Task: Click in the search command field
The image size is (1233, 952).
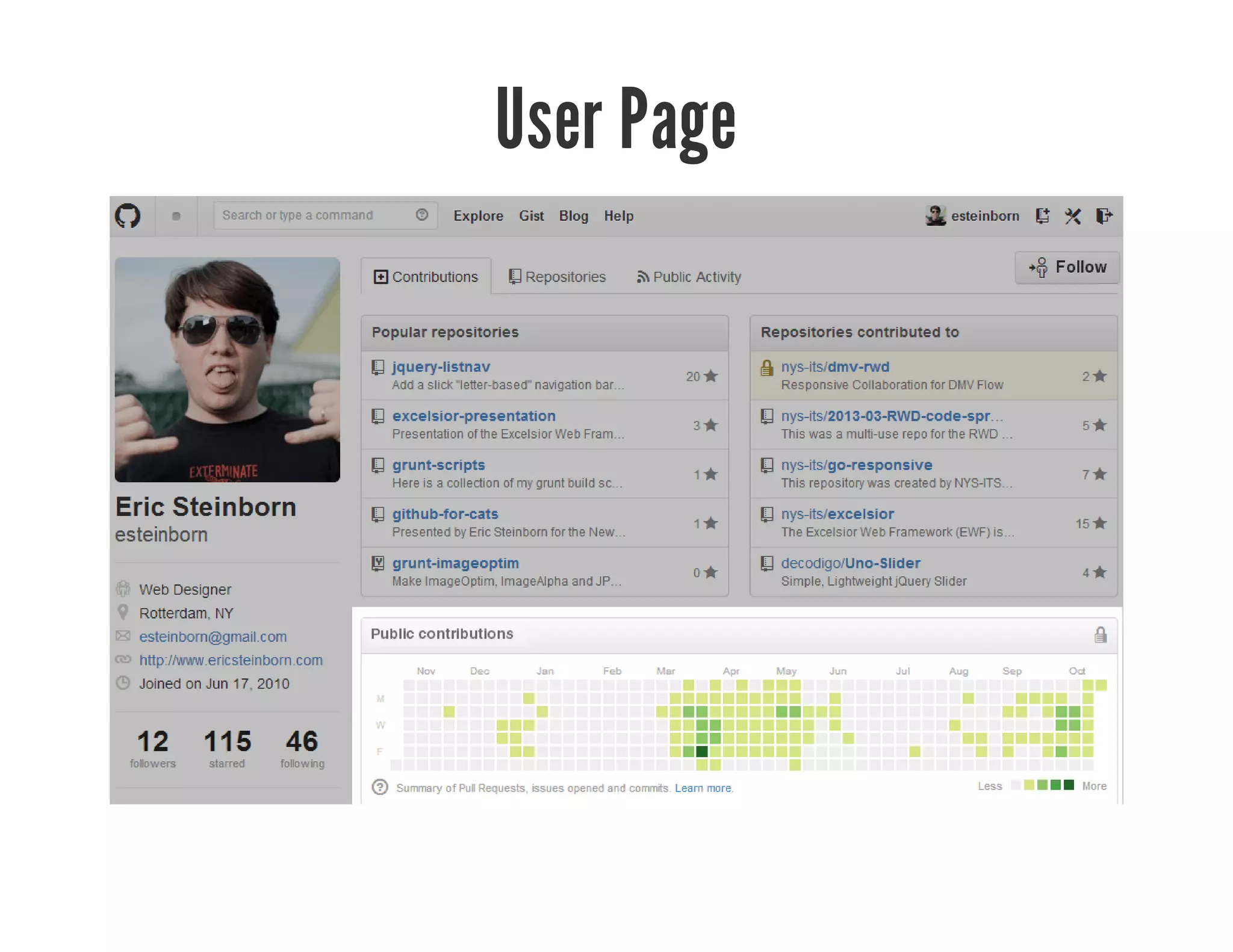Action: click(x=313, y=215)
